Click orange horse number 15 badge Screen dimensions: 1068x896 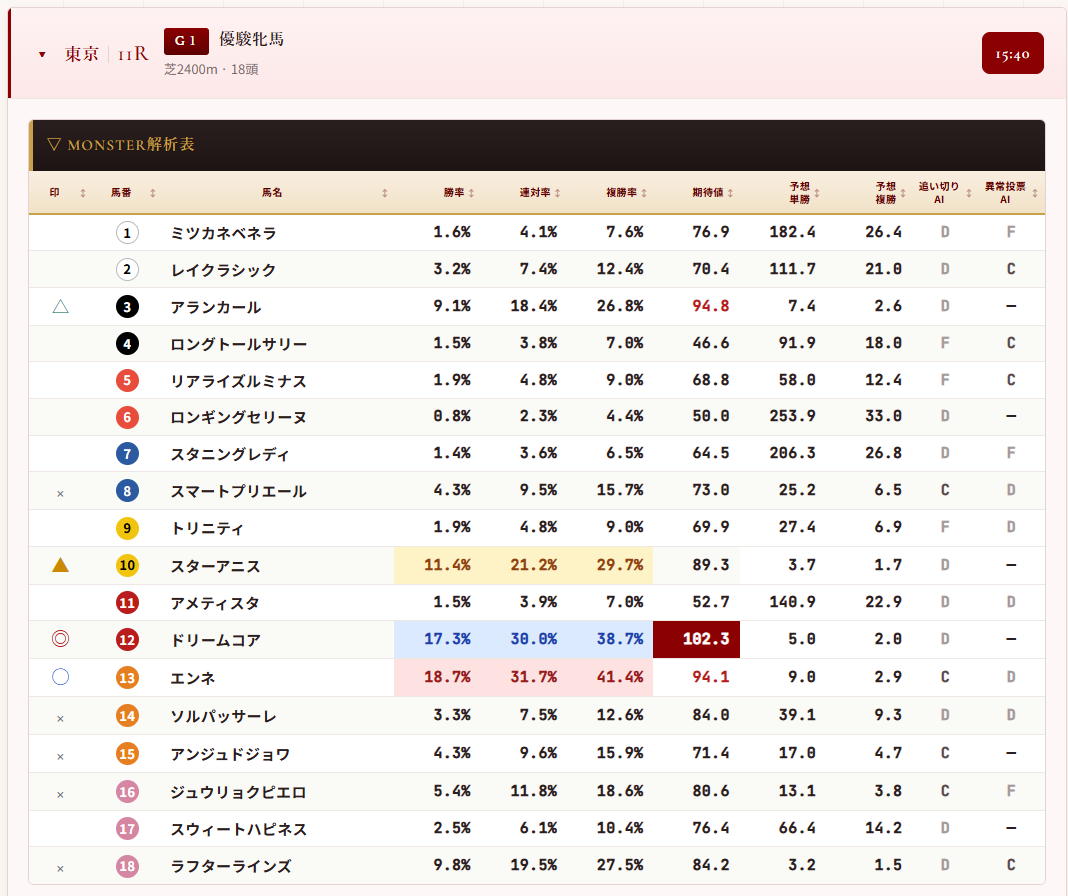click(x=127, y=754)
